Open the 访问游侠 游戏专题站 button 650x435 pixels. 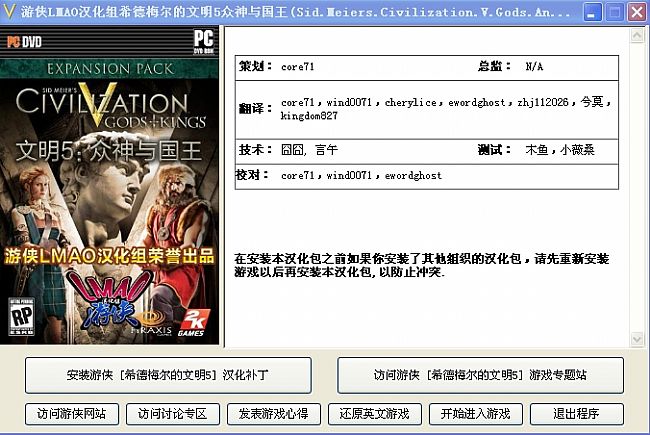click(x=480, y=375)
